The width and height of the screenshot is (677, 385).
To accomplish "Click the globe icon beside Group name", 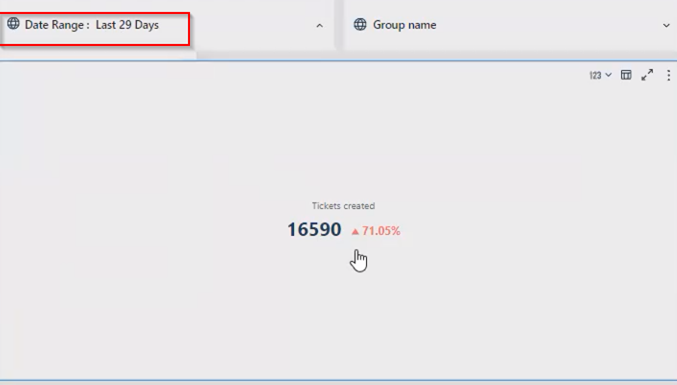I will [x=360, y=24].
